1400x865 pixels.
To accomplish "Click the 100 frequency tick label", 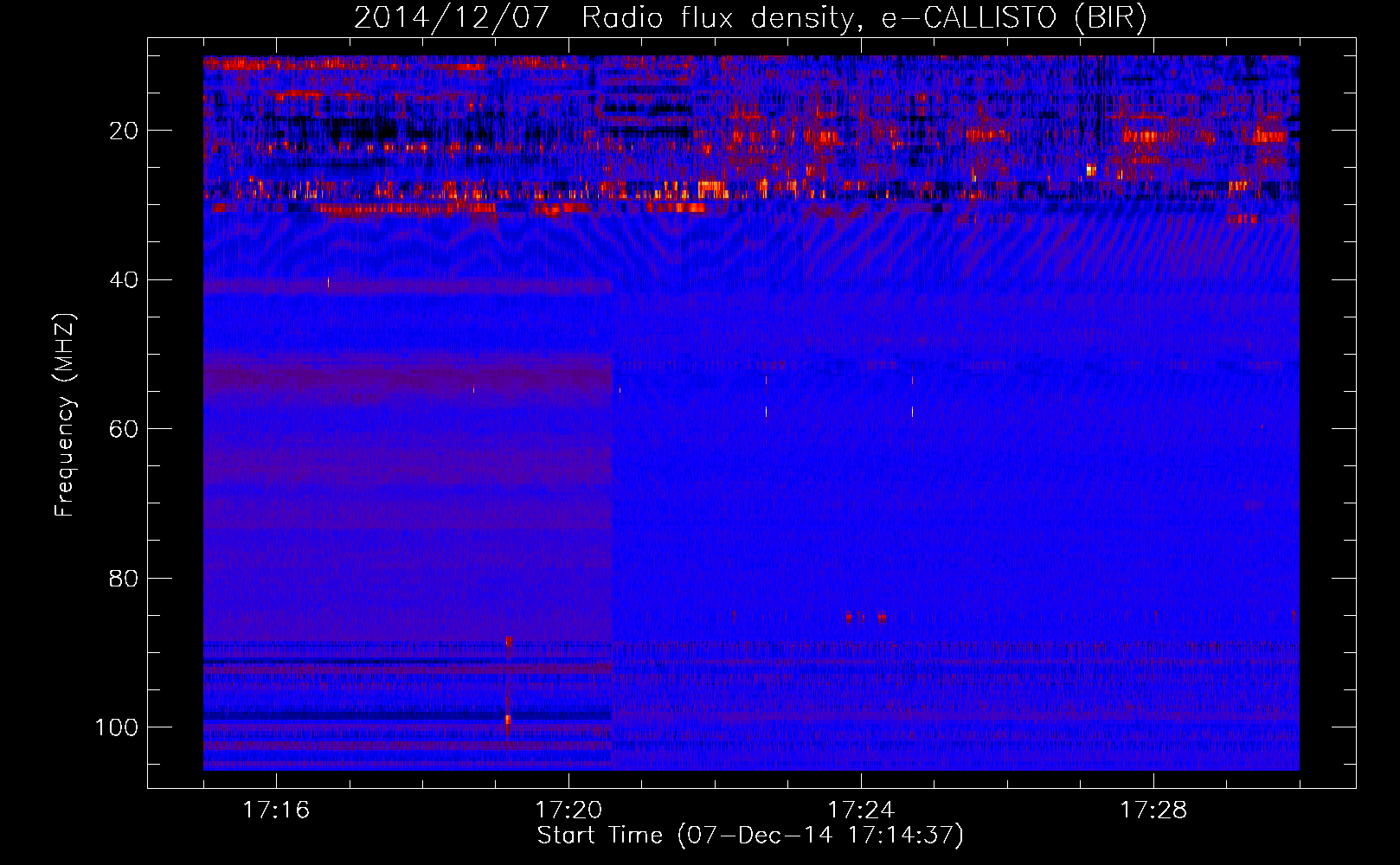I will pos(117,727).
